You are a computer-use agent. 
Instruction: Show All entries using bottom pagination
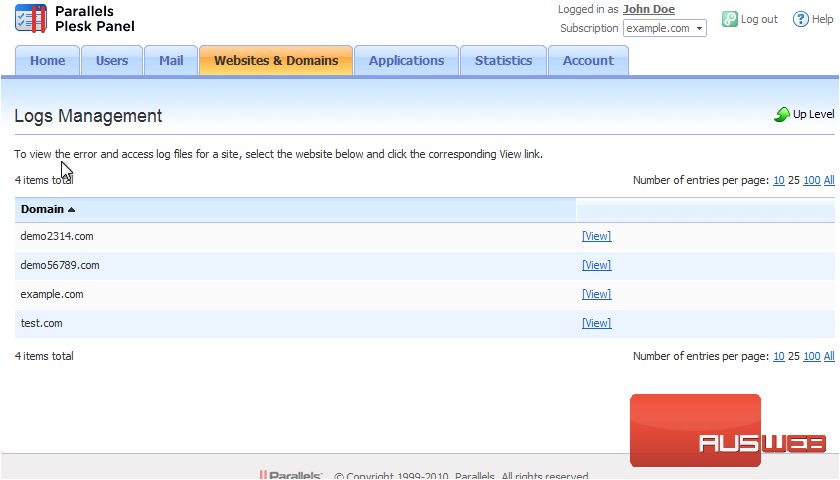[829, 357]
